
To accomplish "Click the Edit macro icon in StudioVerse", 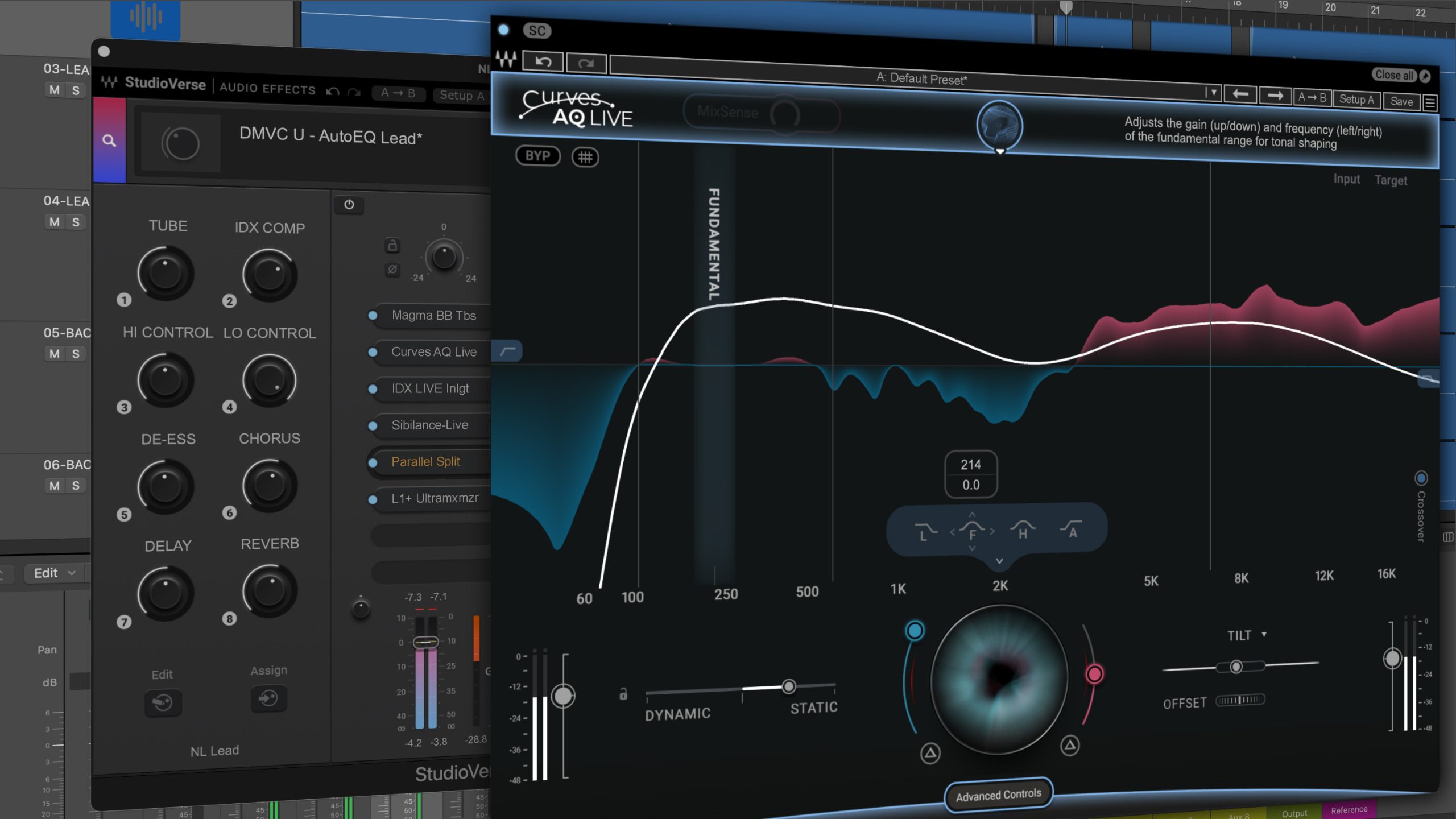I will (x=163, y=703).
